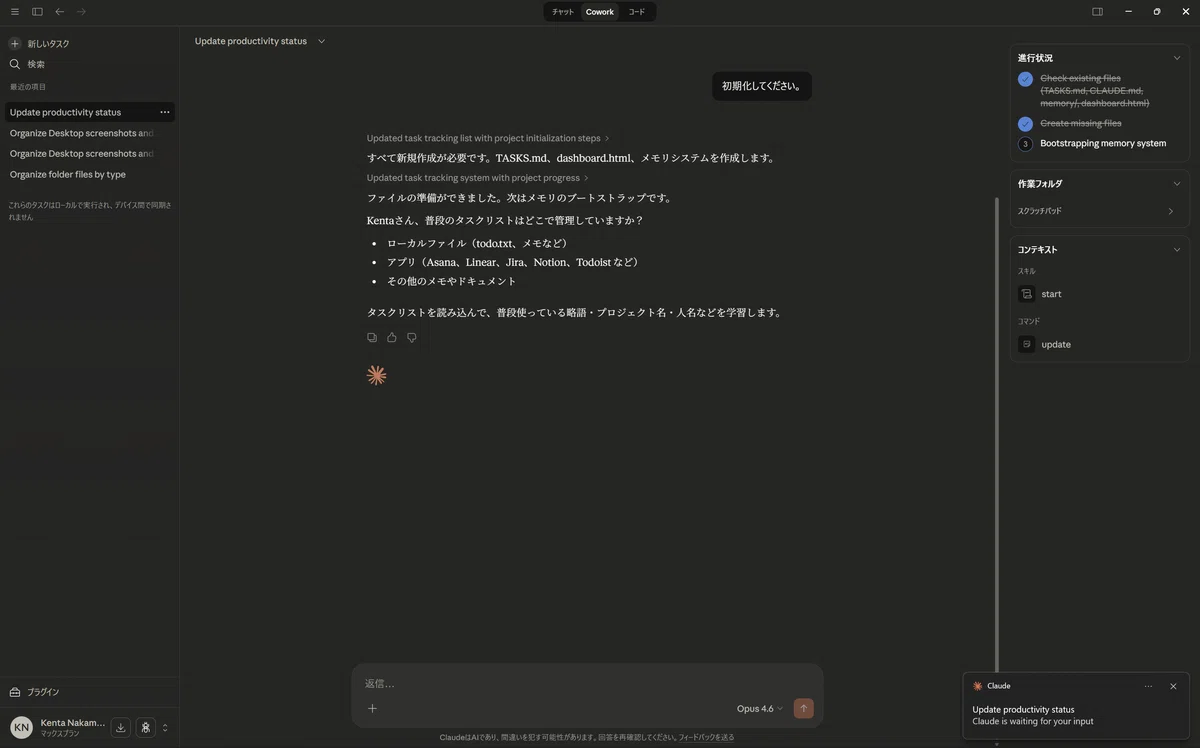Open the hamburger menu icon
1200x748 pixels.
pyautogui.click(x=14, y=12)
